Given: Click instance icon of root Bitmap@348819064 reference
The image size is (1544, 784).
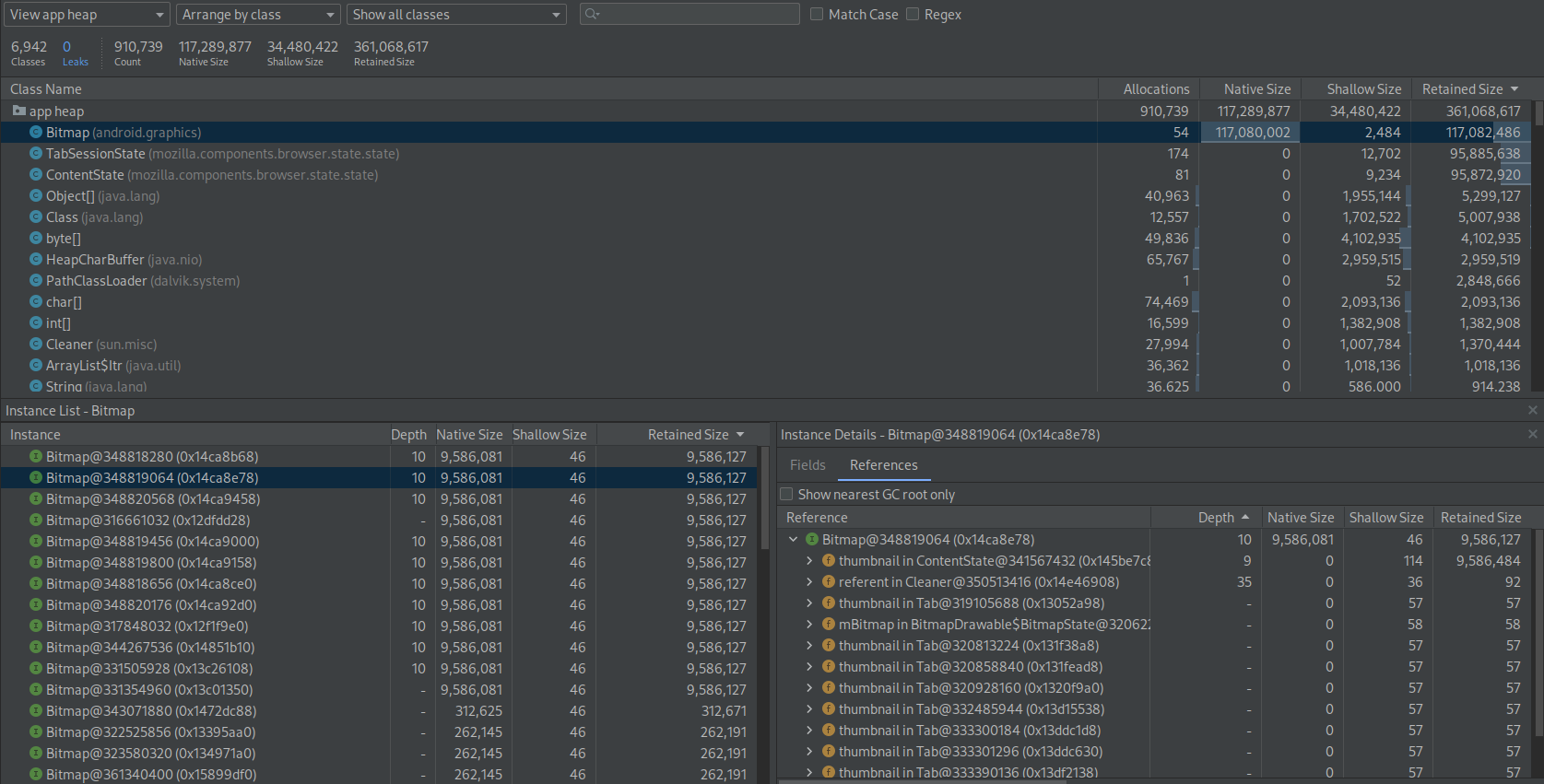Looking at the screenshot, I should [x=812, y=539].
